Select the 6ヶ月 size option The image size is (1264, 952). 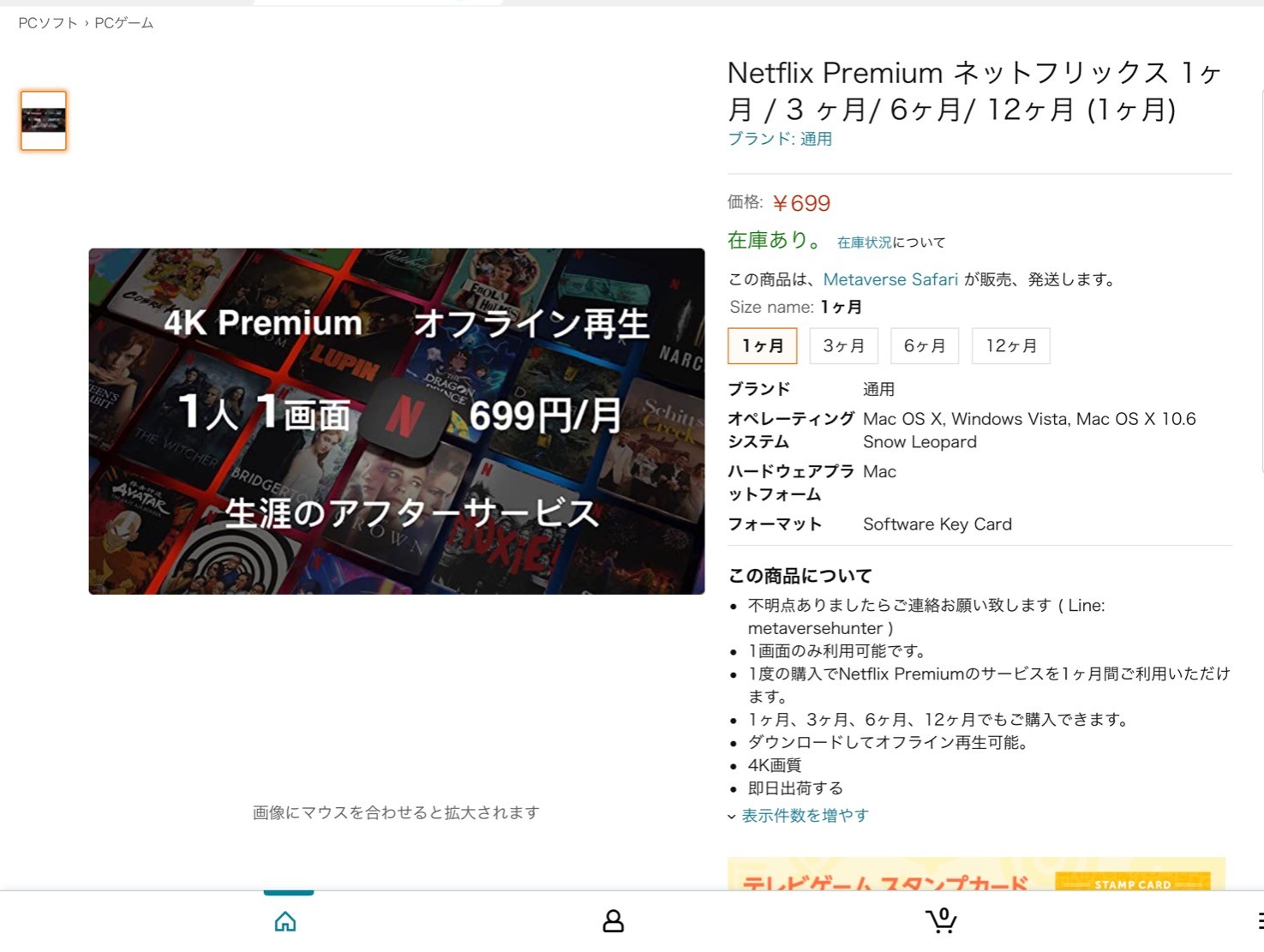tap(925, 346)
